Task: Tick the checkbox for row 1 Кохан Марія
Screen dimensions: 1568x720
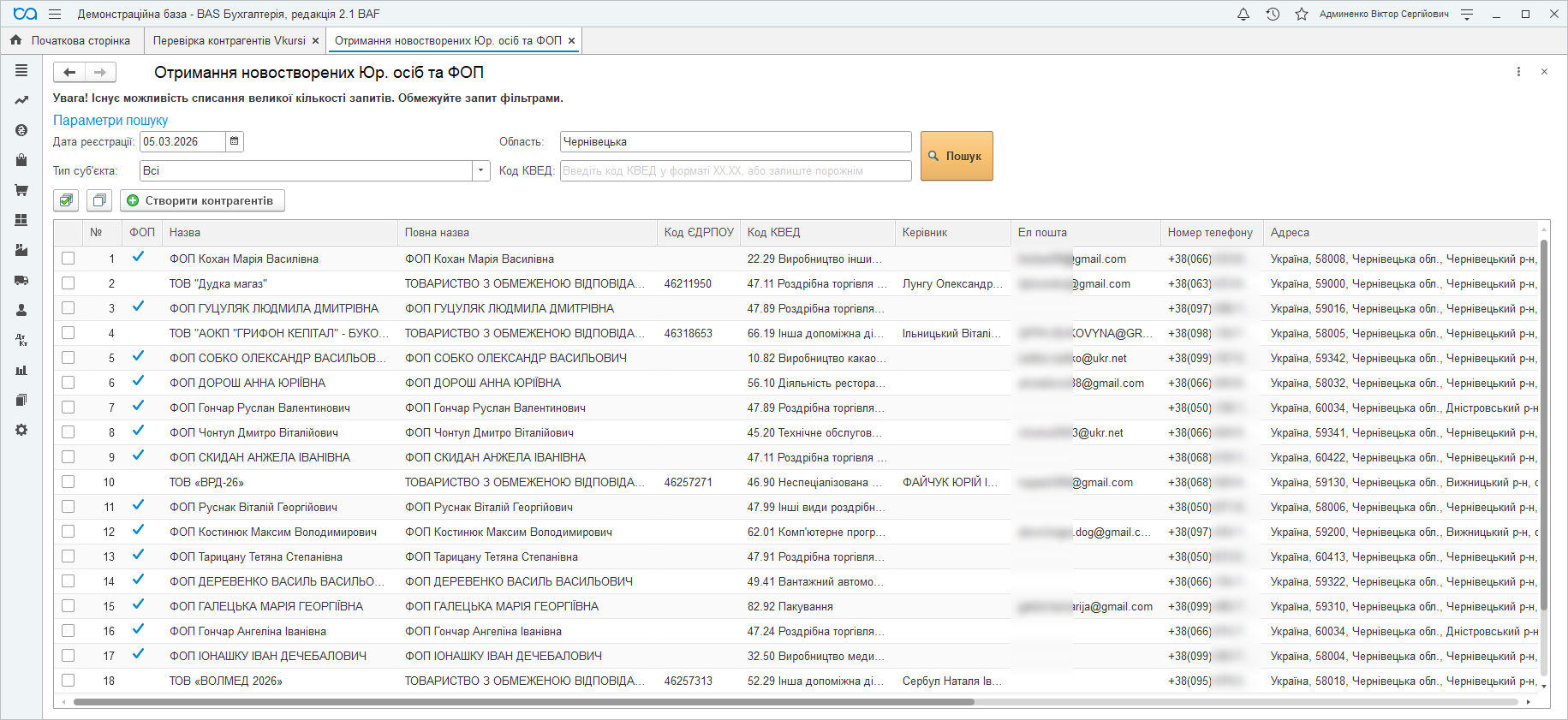Action: click(x=69, y=259)
